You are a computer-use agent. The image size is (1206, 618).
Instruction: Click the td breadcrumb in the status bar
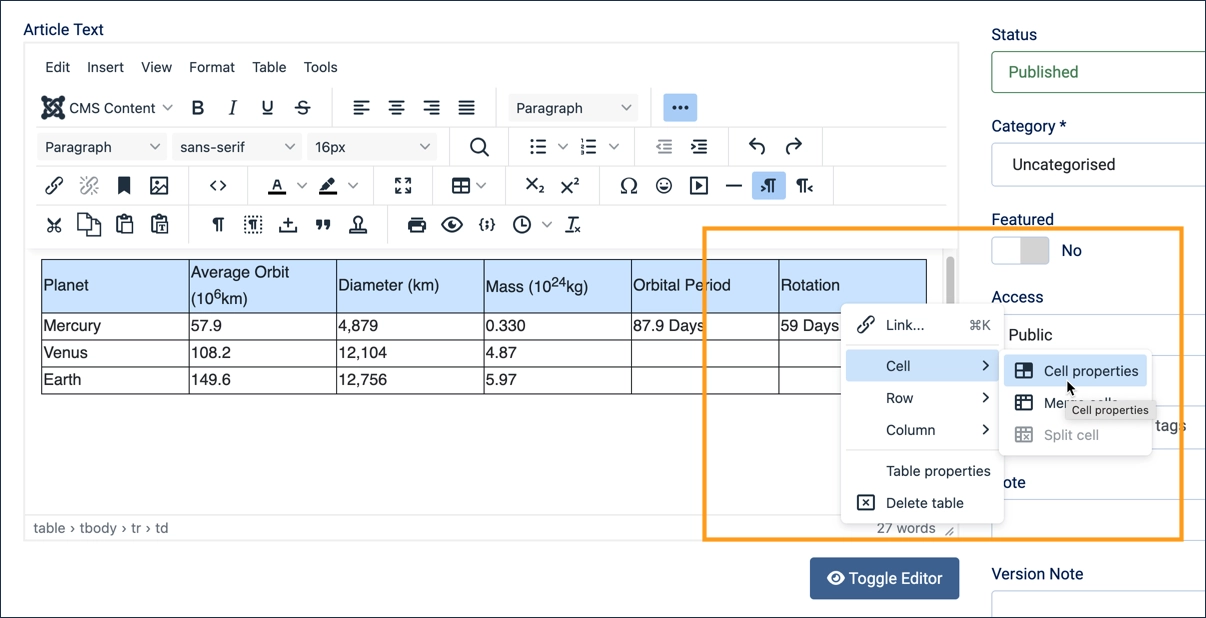pos(162,527)
